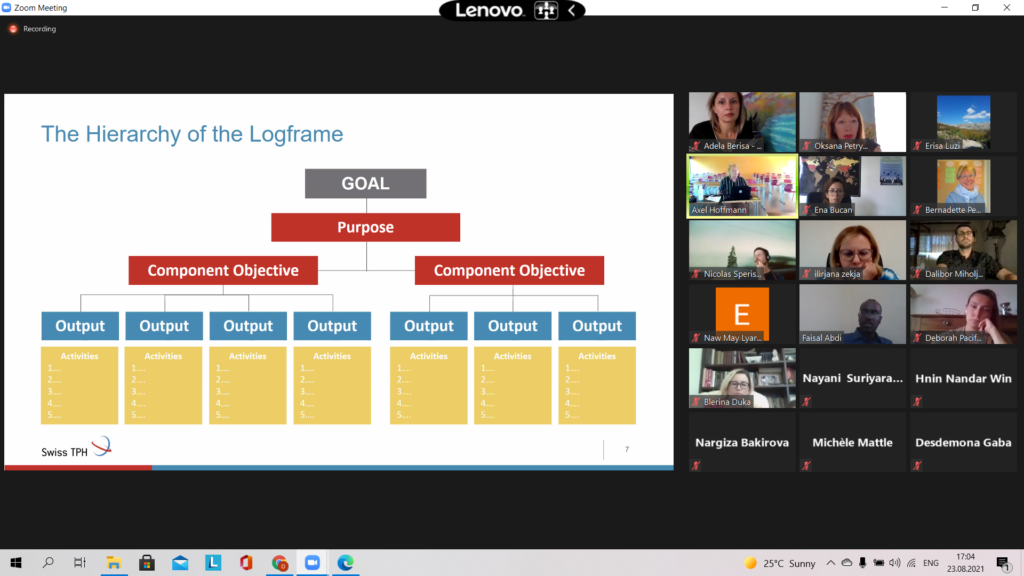
Task: Click the Recording indicator icon
Action: coord(14,29)
